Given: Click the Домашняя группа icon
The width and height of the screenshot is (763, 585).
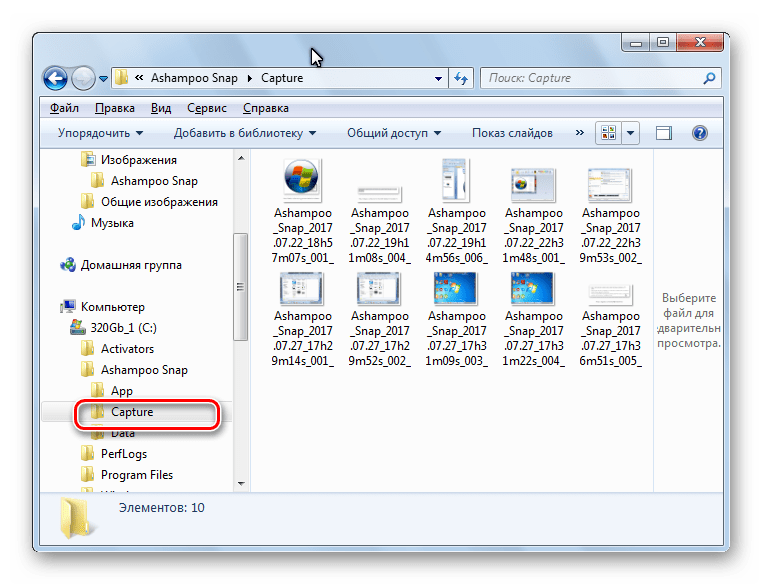Looking at the screenshot, I should (x=68, y=265).
